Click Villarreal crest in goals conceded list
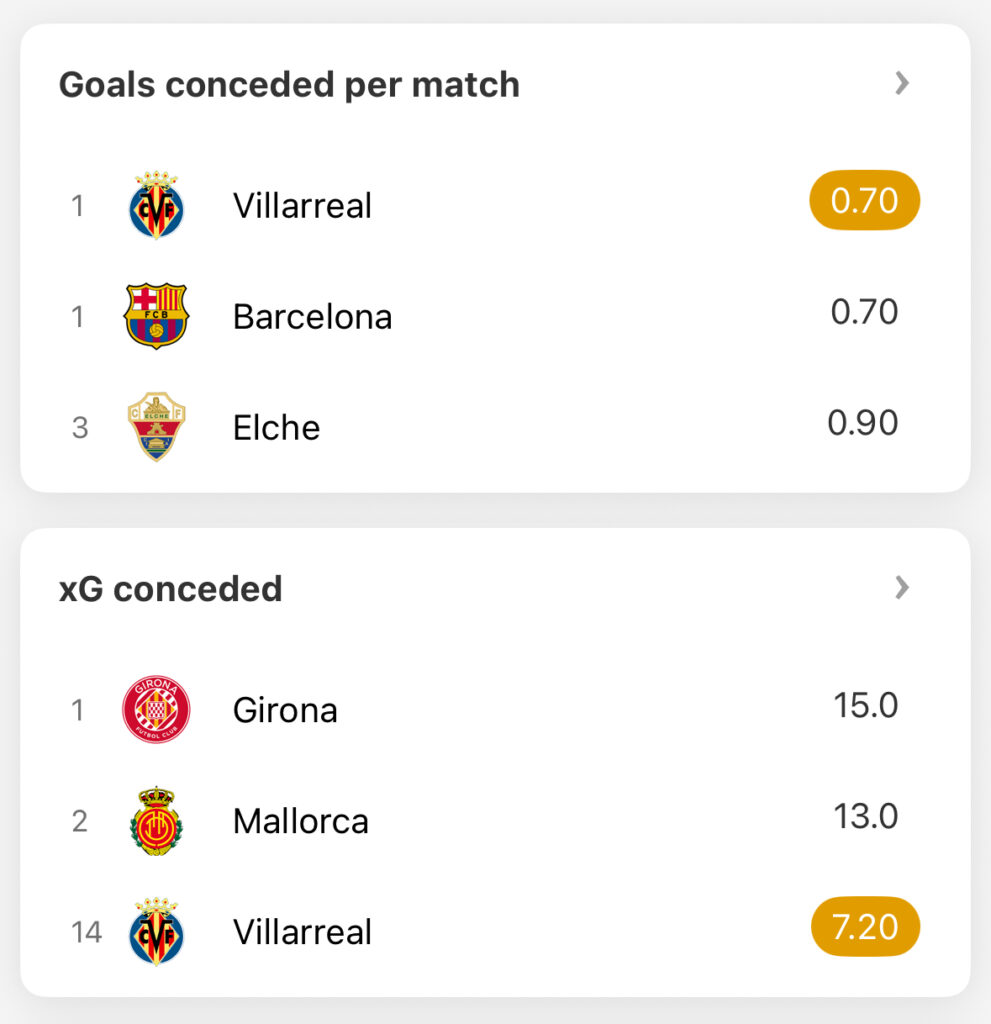The height and width of the screenshot is (1024, 991). coord(156,205)
